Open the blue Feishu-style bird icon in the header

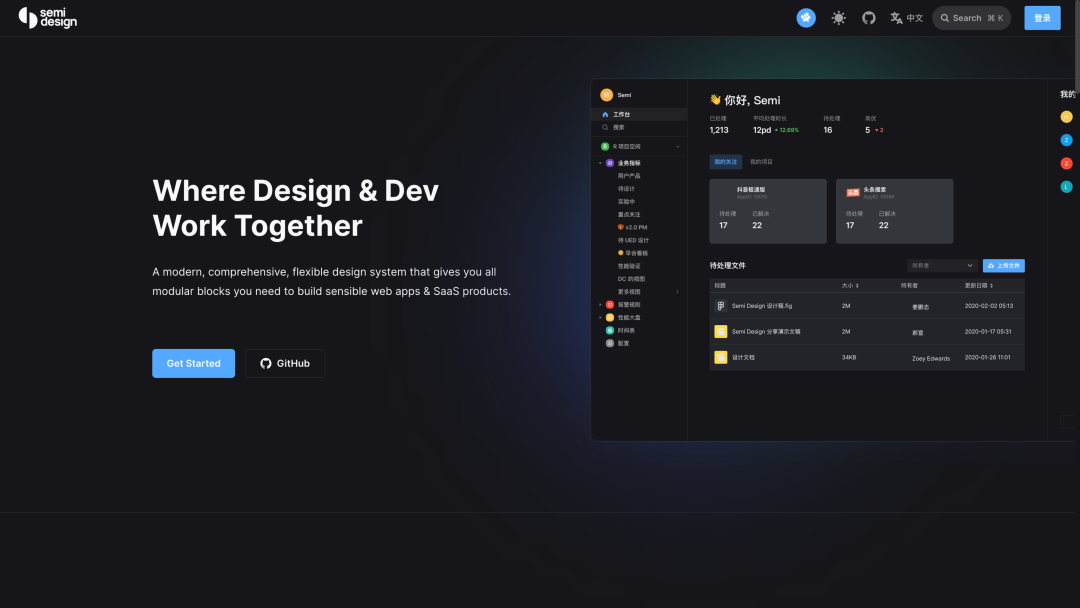[806, 18]
